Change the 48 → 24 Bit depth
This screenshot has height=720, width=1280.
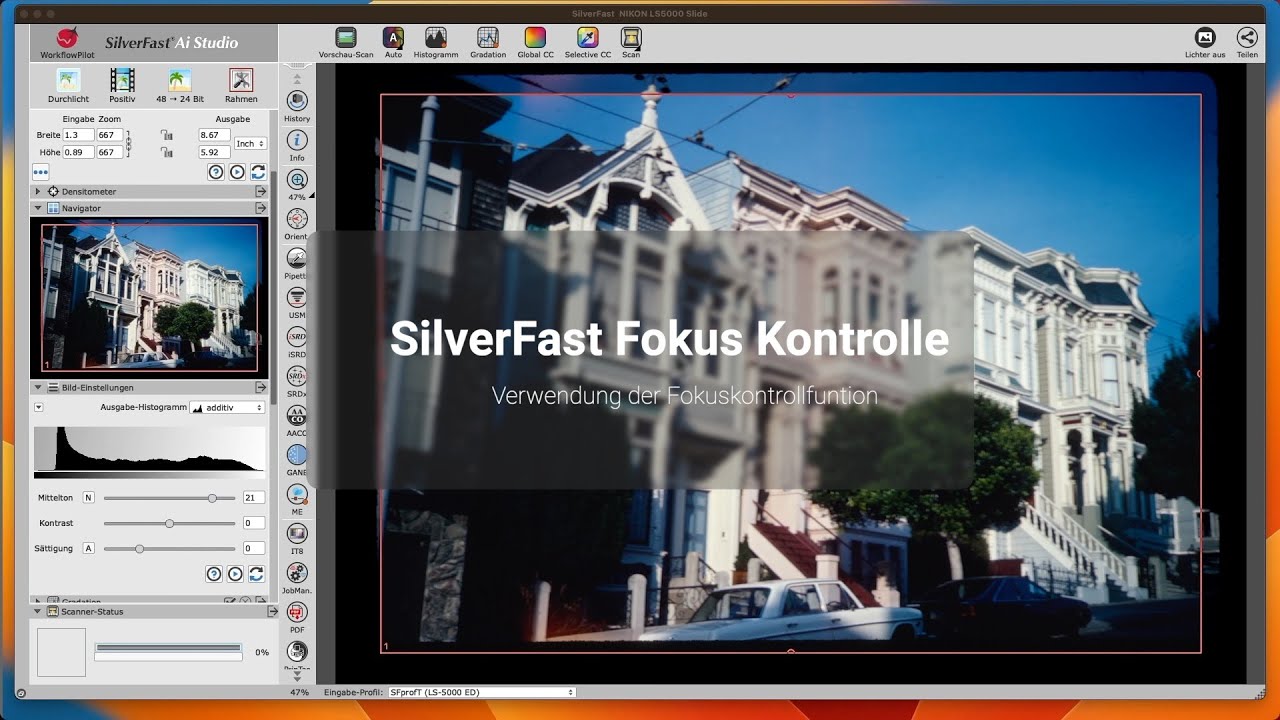pos(180,86)
